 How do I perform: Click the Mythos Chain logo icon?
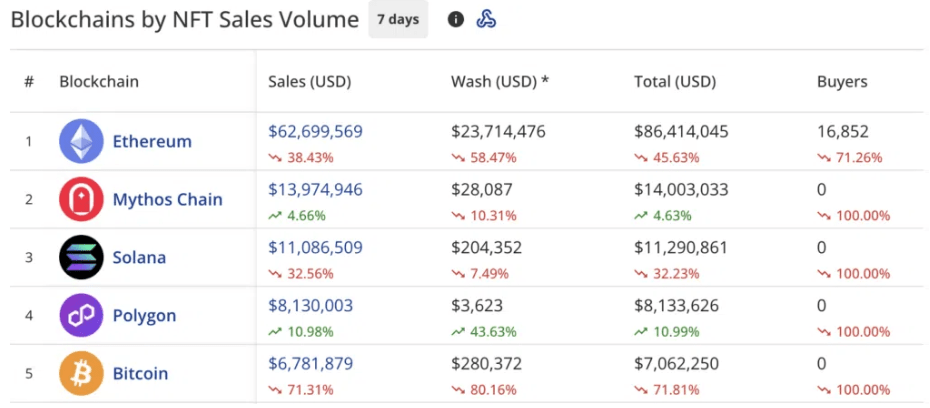pos(81,199)
